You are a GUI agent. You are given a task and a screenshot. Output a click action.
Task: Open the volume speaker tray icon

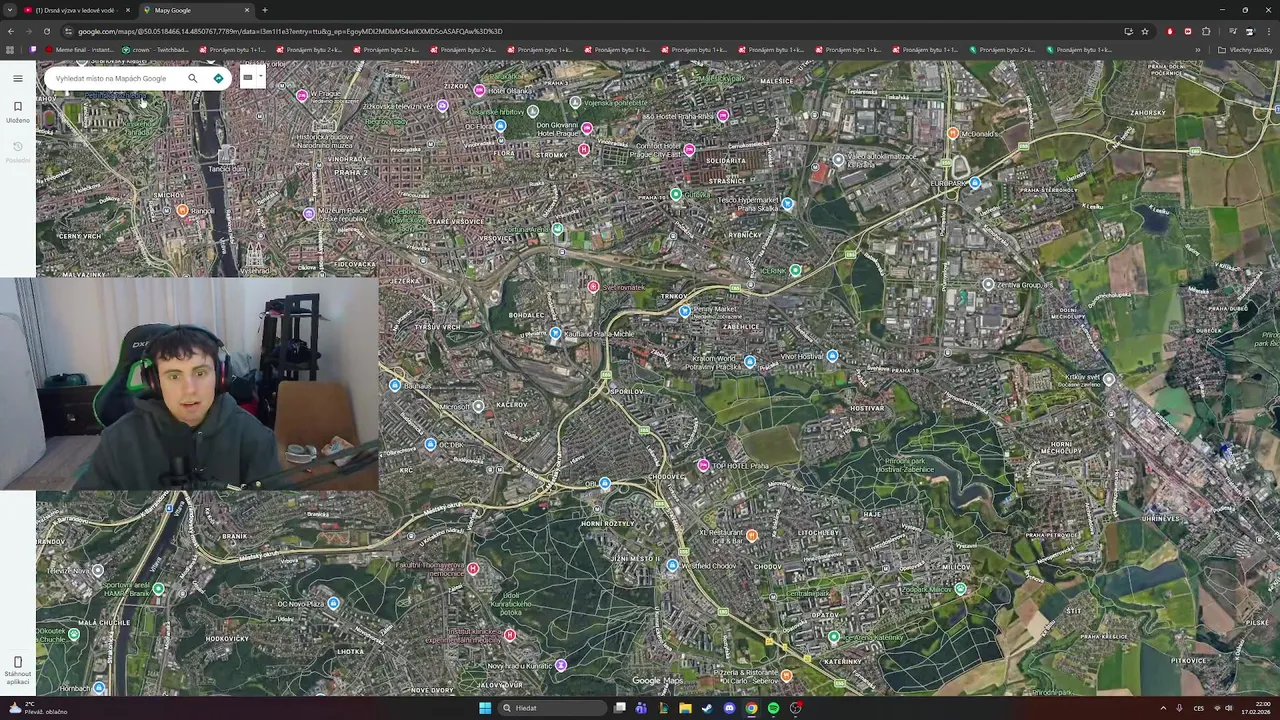point(1229,708)
